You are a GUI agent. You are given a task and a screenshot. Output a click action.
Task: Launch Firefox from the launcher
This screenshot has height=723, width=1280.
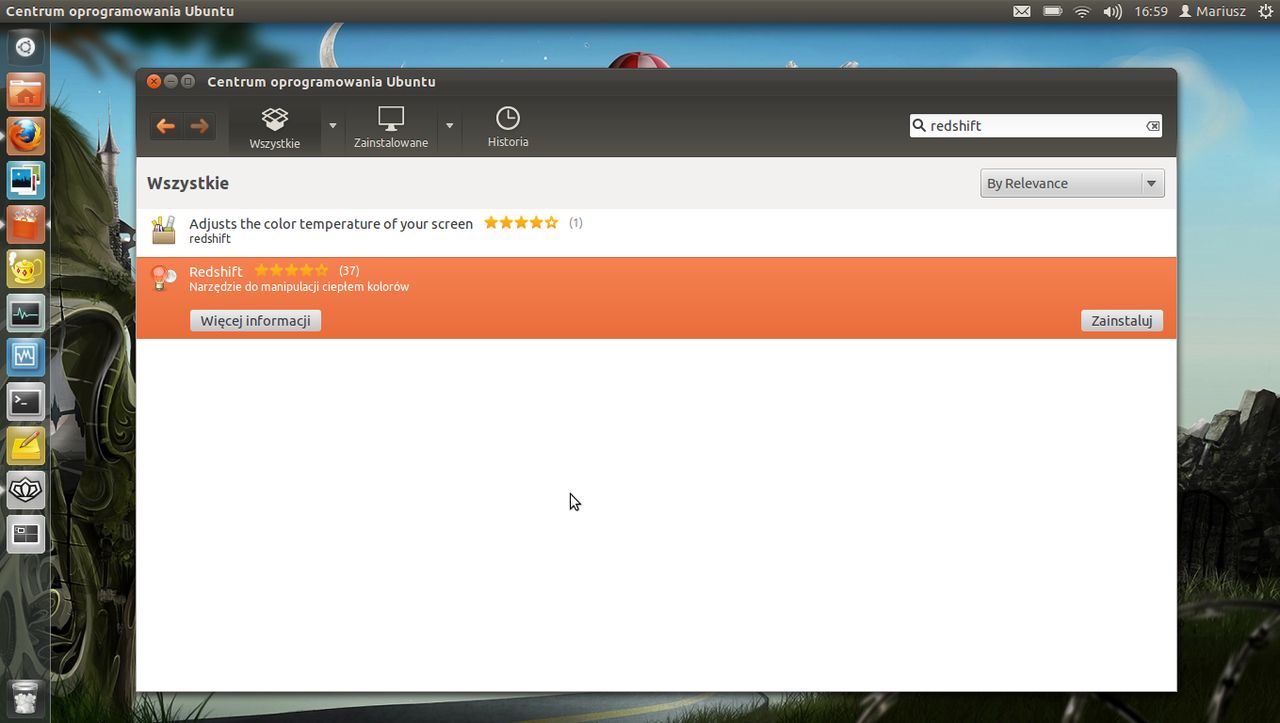tap(26, 136)
